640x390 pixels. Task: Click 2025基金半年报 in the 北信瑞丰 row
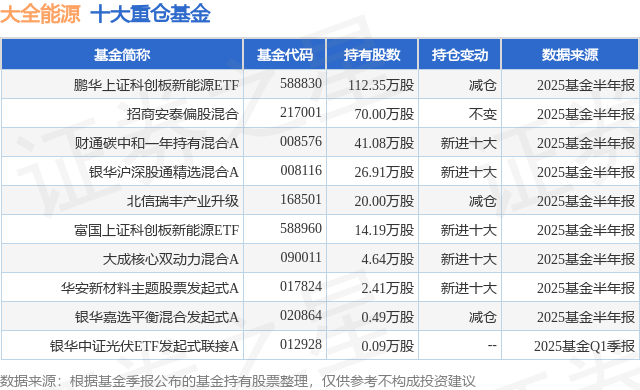pos(586,201)
